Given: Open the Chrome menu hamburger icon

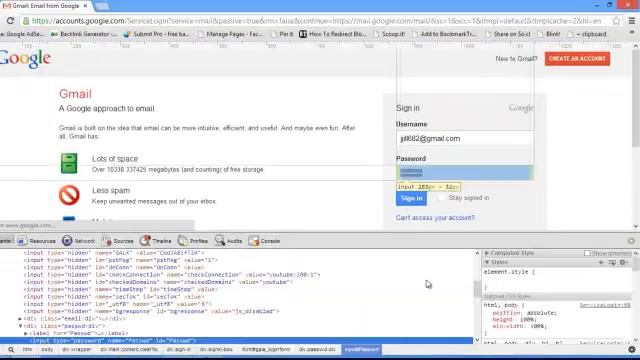Looking at the screenshot, I should click(x=632, y=20).
